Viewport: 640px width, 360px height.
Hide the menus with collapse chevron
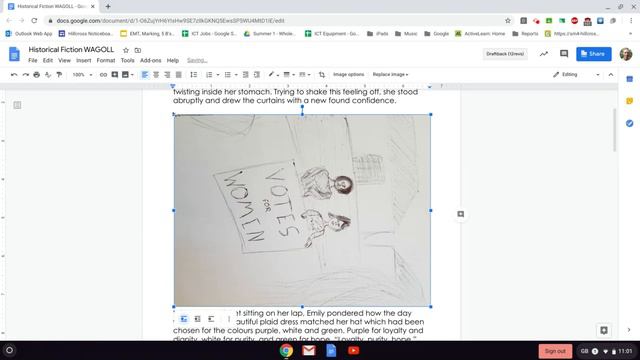(x=611, y=75)
